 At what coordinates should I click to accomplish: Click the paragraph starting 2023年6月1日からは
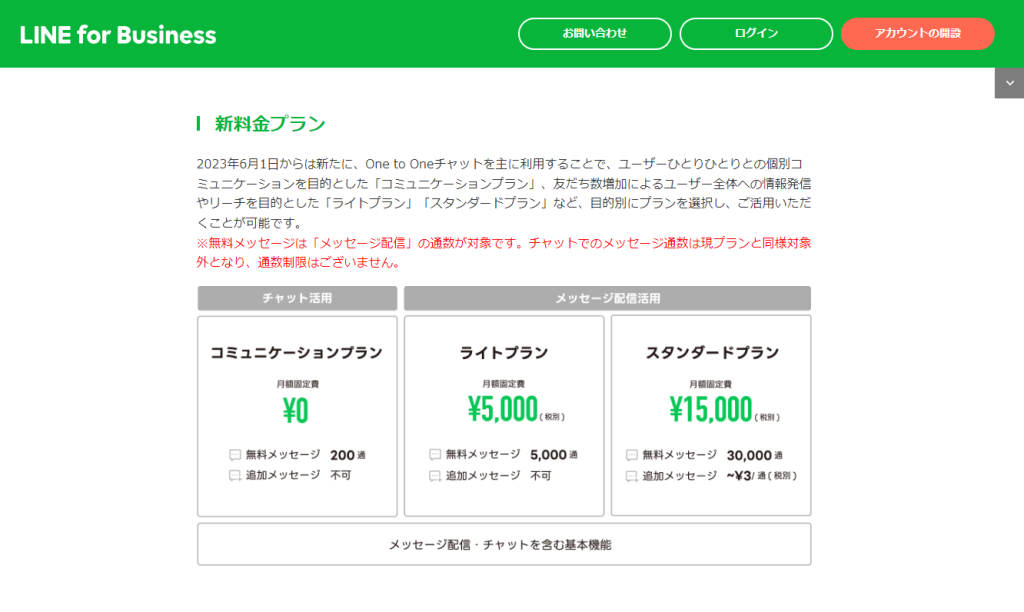tap(504, 193)
